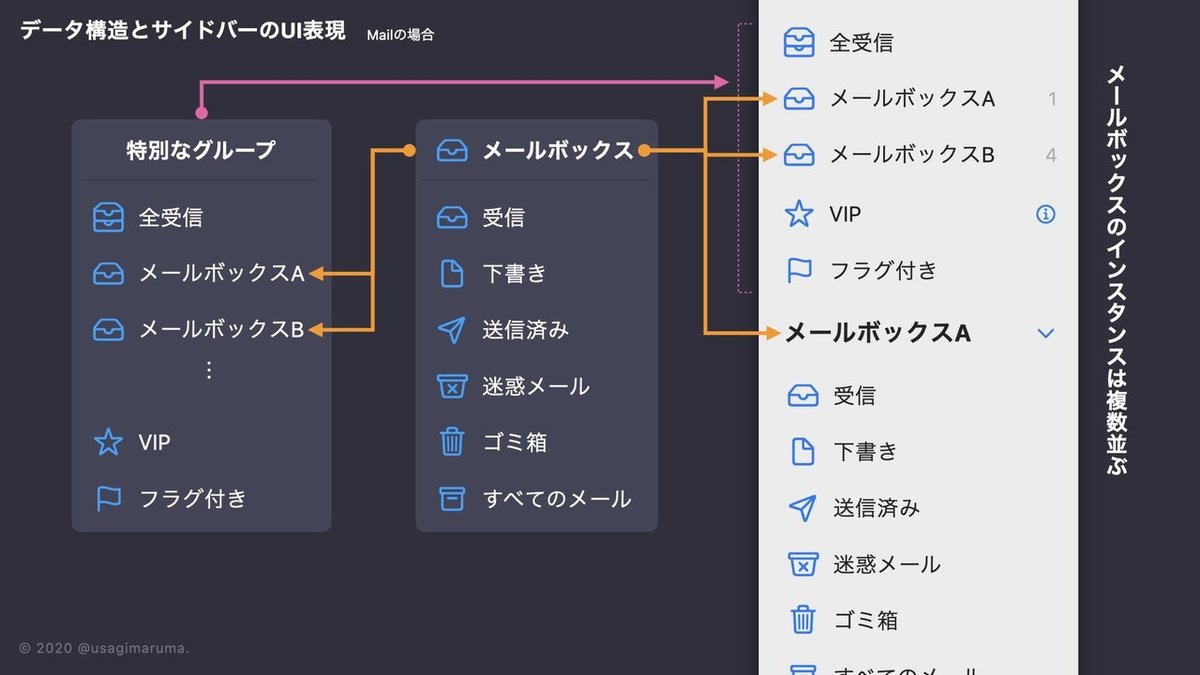1200x675 pixels.
Task: Select the VIP star icon
Action: (800, 213)
